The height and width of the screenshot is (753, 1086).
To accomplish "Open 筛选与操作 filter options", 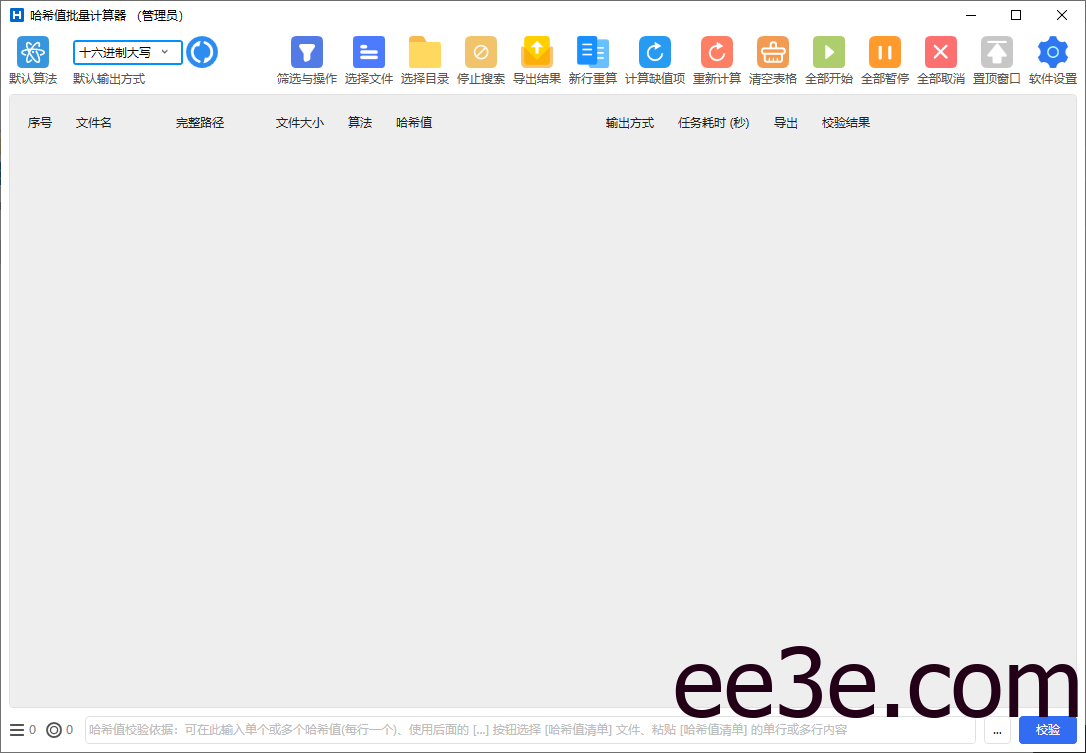I will (x=306, y=52).
